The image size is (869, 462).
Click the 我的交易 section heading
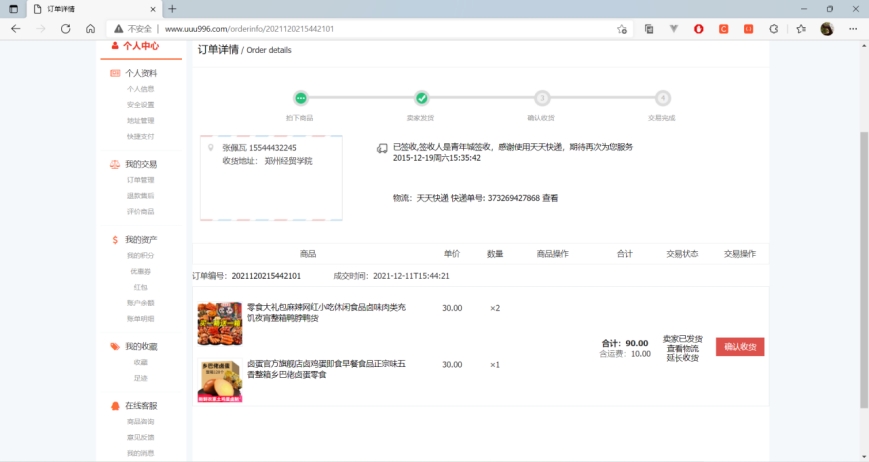coord(141,164)
